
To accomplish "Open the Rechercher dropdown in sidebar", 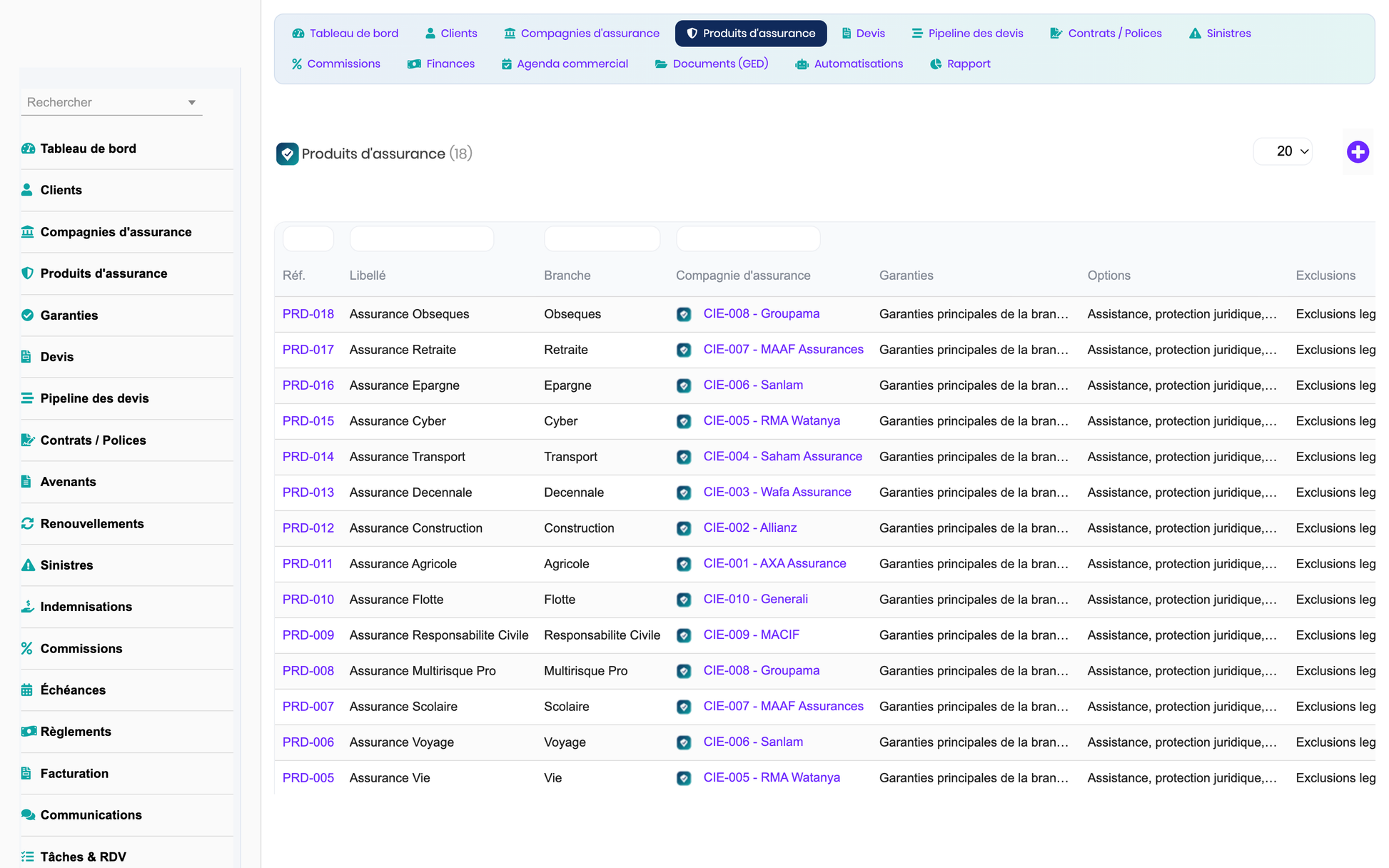I will tap(111, 102).
